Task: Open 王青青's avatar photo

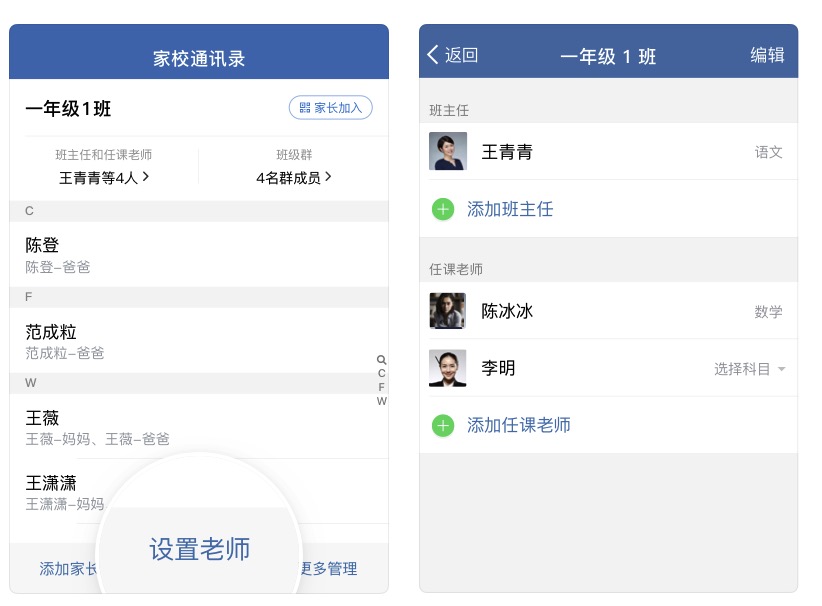Action: tap(448, 152)
